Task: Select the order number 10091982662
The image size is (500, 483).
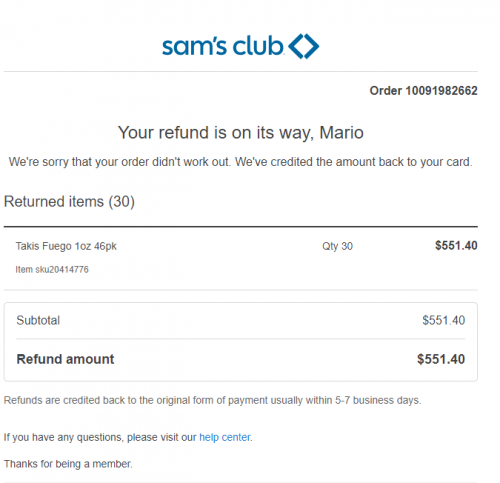Action: click(x=441, y=91)
